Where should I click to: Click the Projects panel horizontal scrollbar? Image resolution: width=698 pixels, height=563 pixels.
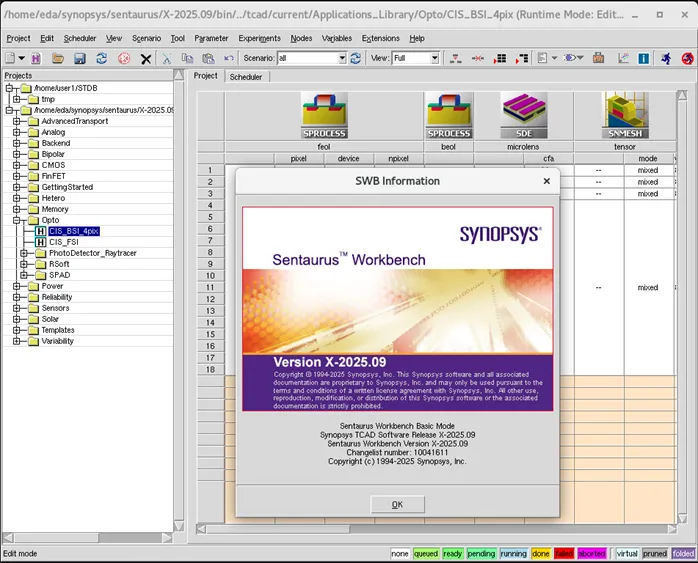(88, 538)
